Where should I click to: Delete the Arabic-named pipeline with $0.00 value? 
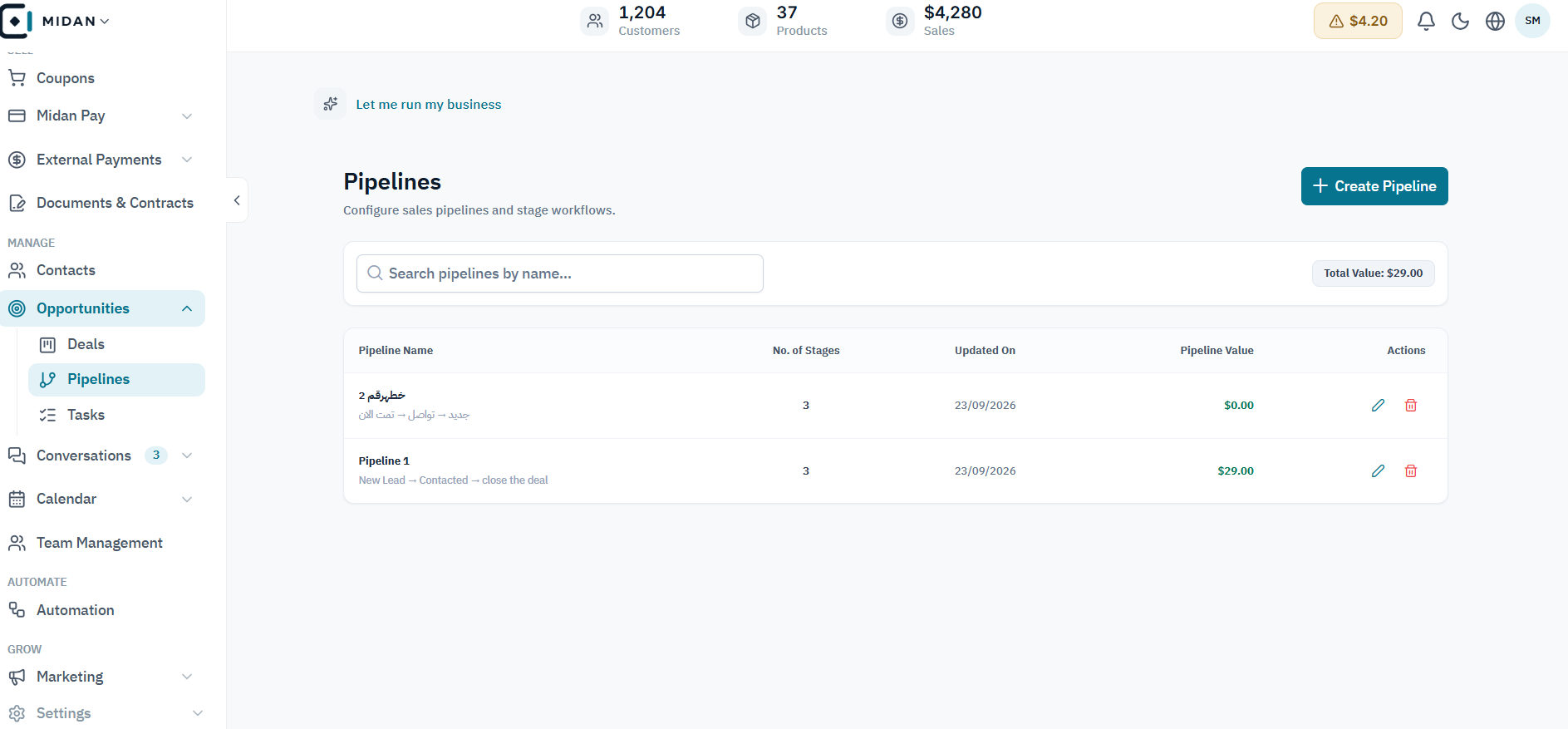1410,405
